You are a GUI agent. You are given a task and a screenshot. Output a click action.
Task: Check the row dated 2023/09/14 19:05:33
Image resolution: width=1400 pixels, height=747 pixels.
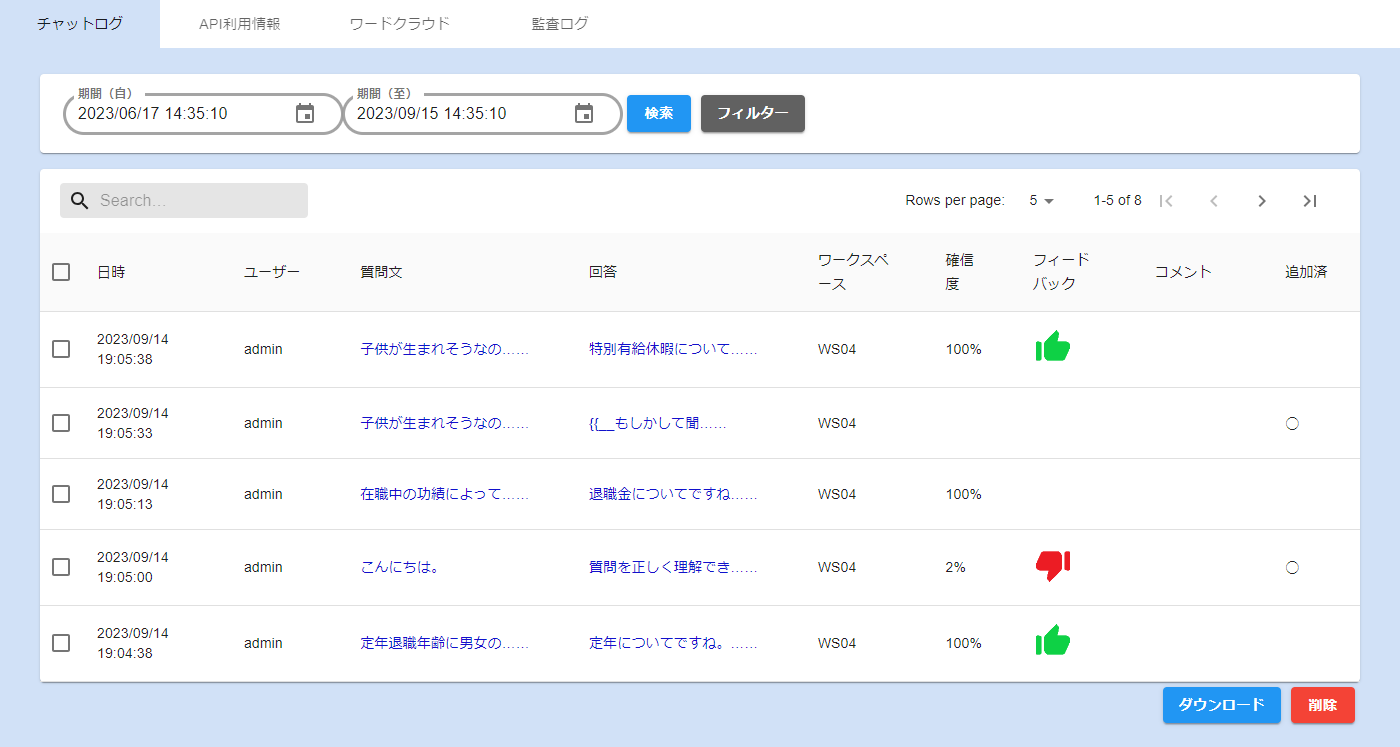(61, 423)
